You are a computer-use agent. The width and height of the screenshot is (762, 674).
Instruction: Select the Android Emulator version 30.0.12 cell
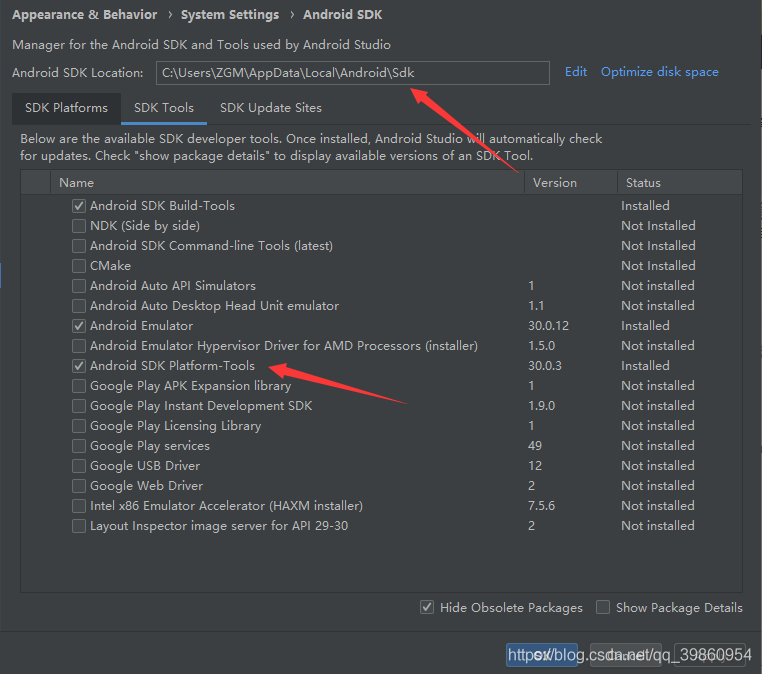[548, 326]
